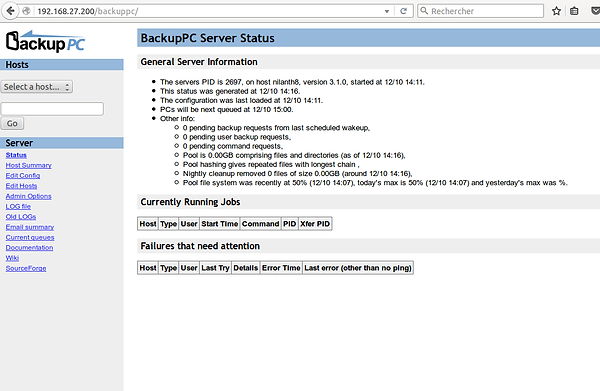Click the BackupPC Server Status title
The height and width of the screenshot is (391, 600).
pyautogui.click(x=207, y=38)
